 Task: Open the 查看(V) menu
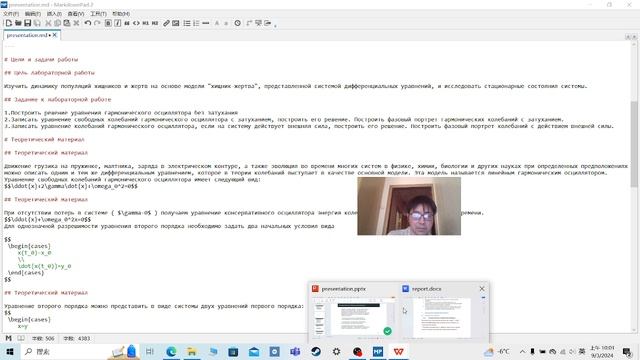(76, 14)
